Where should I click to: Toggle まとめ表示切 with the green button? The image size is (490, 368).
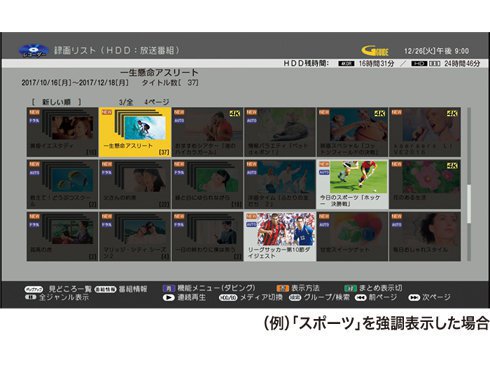tap(350, 288)
